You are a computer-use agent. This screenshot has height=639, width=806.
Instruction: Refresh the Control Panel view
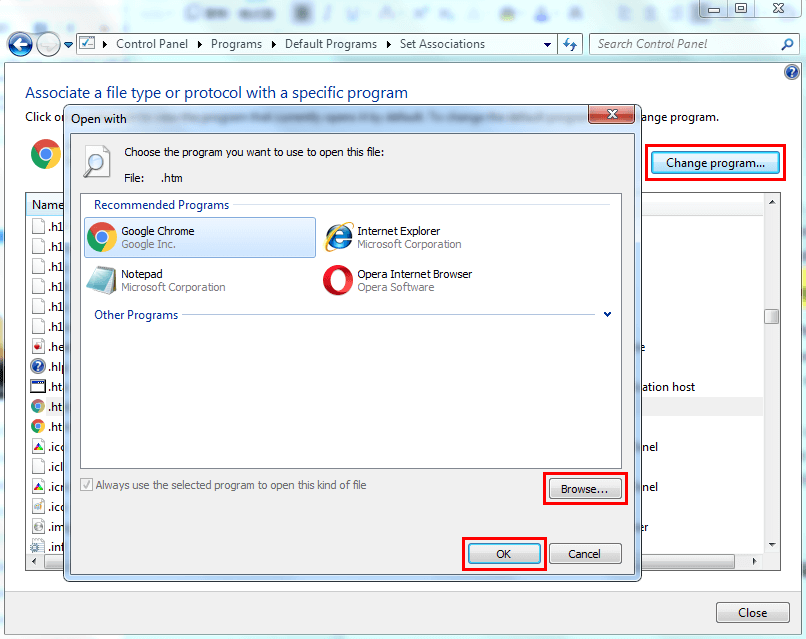coord(570,45)
